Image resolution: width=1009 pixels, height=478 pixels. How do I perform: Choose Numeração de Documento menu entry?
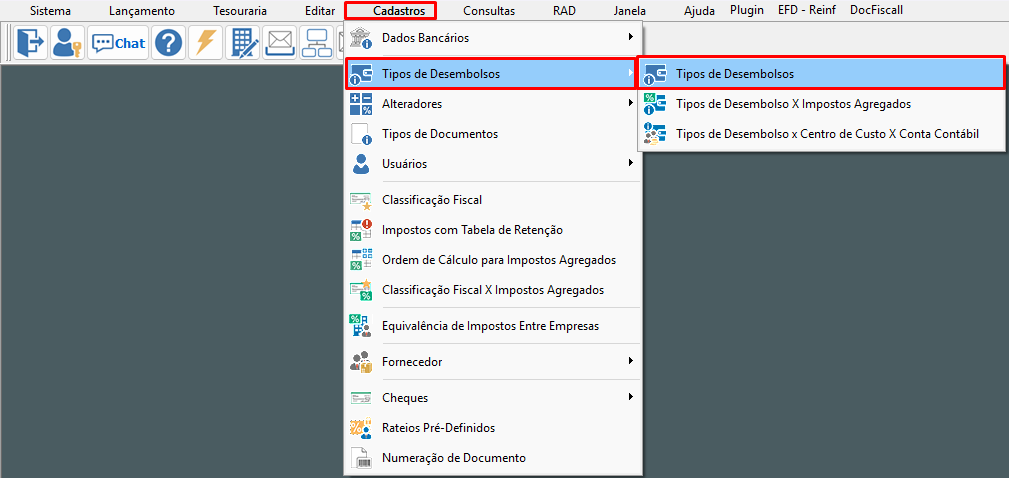493,458
